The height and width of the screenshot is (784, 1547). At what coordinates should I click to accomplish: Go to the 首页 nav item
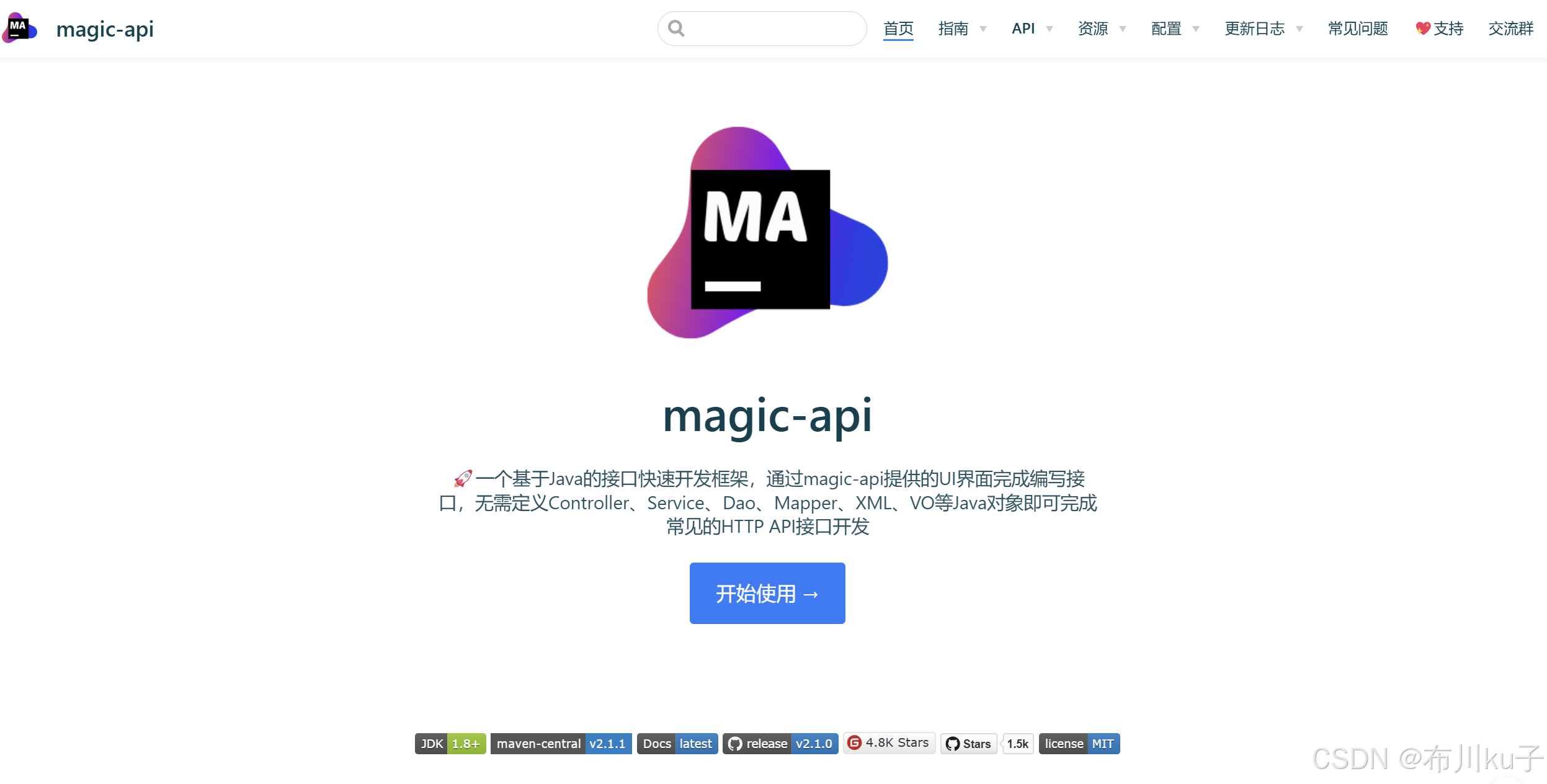pyautogui.click(x=898, y=29)
